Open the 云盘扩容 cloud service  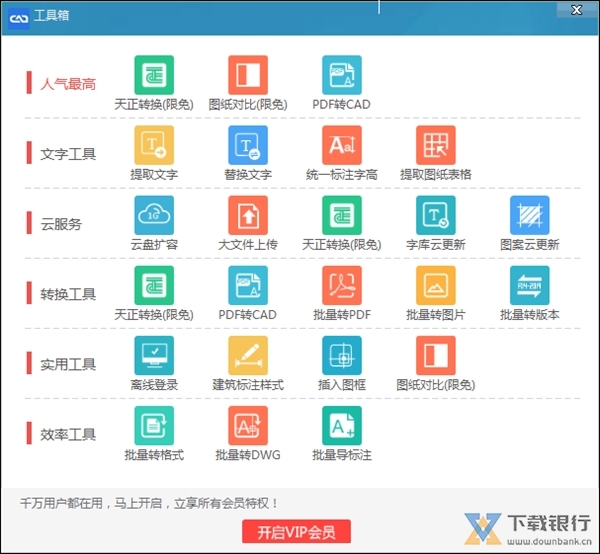(154, 215)
